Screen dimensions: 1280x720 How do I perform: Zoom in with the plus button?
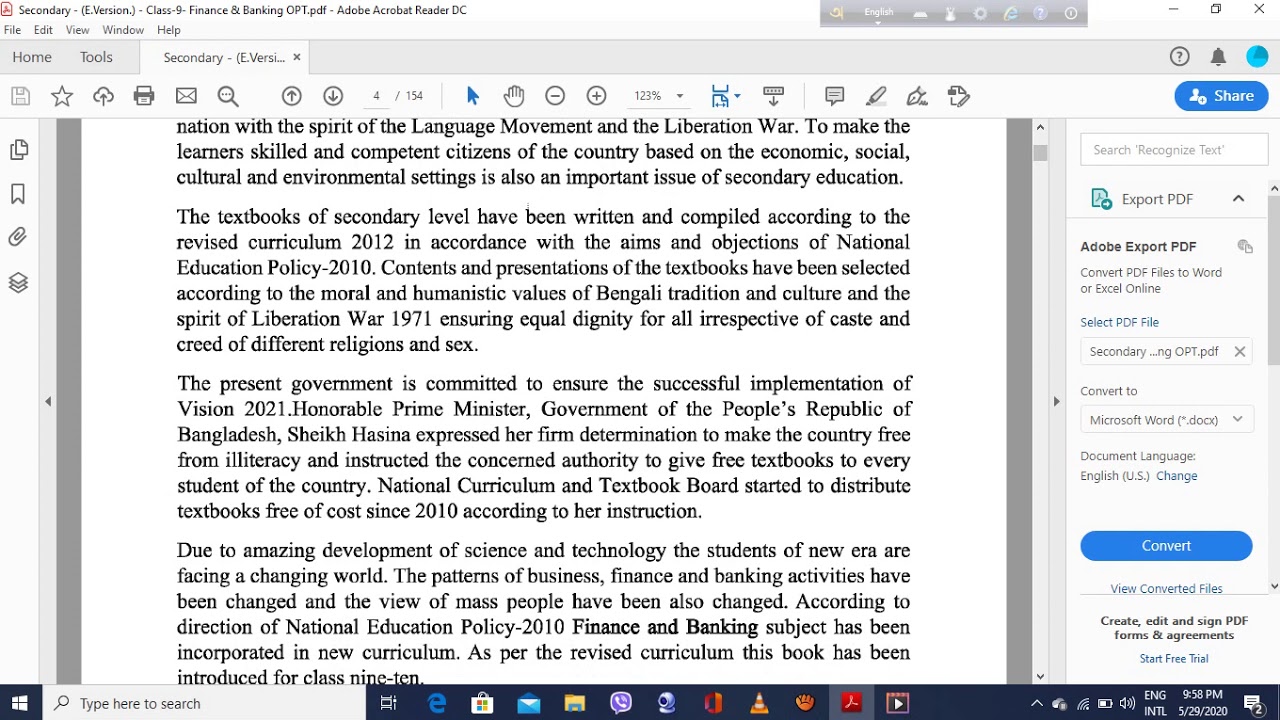pyautogui.click(x=596, y=96)
